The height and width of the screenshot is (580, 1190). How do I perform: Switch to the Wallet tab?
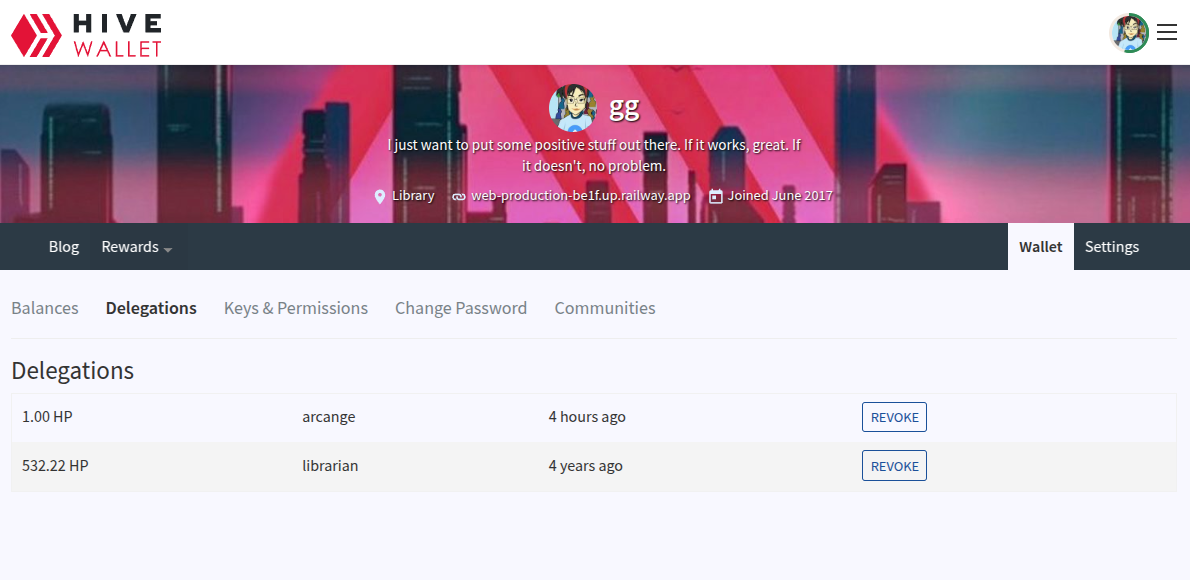click(x=1040, y=247)
